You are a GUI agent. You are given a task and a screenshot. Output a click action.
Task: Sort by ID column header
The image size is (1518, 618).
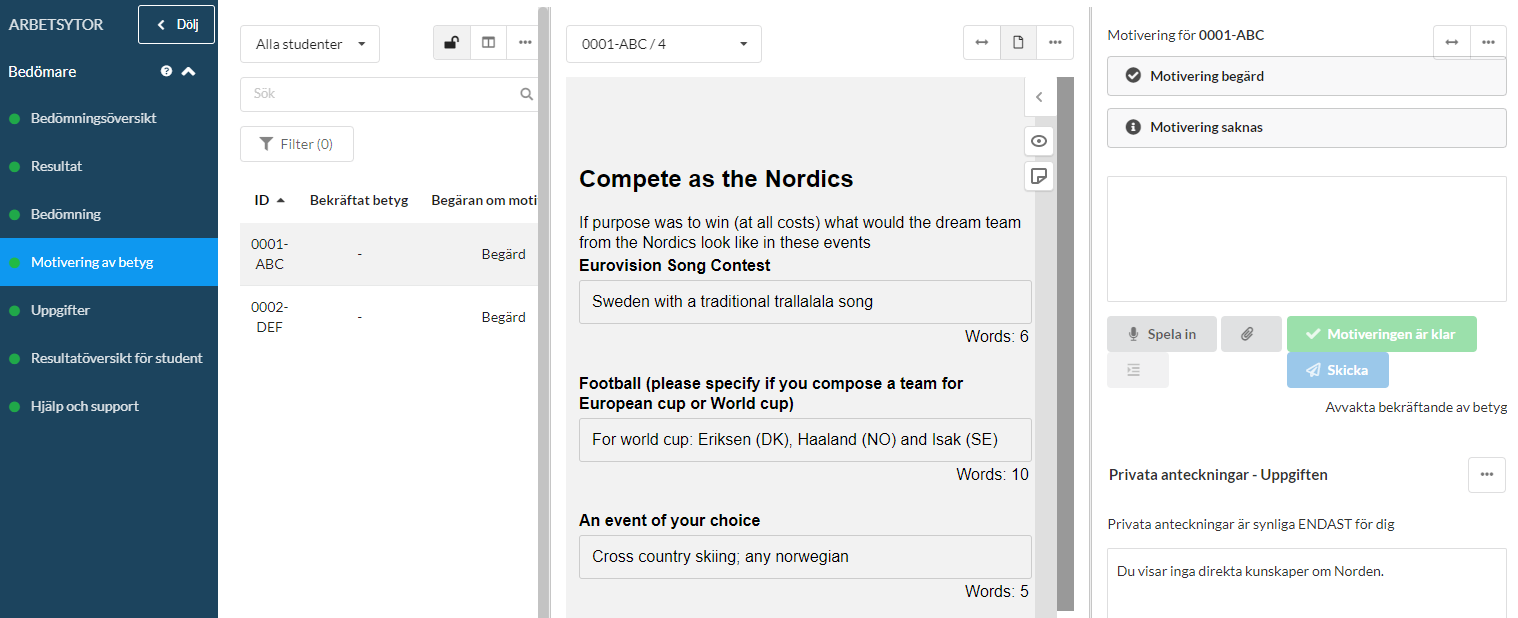tap(269, 200)
